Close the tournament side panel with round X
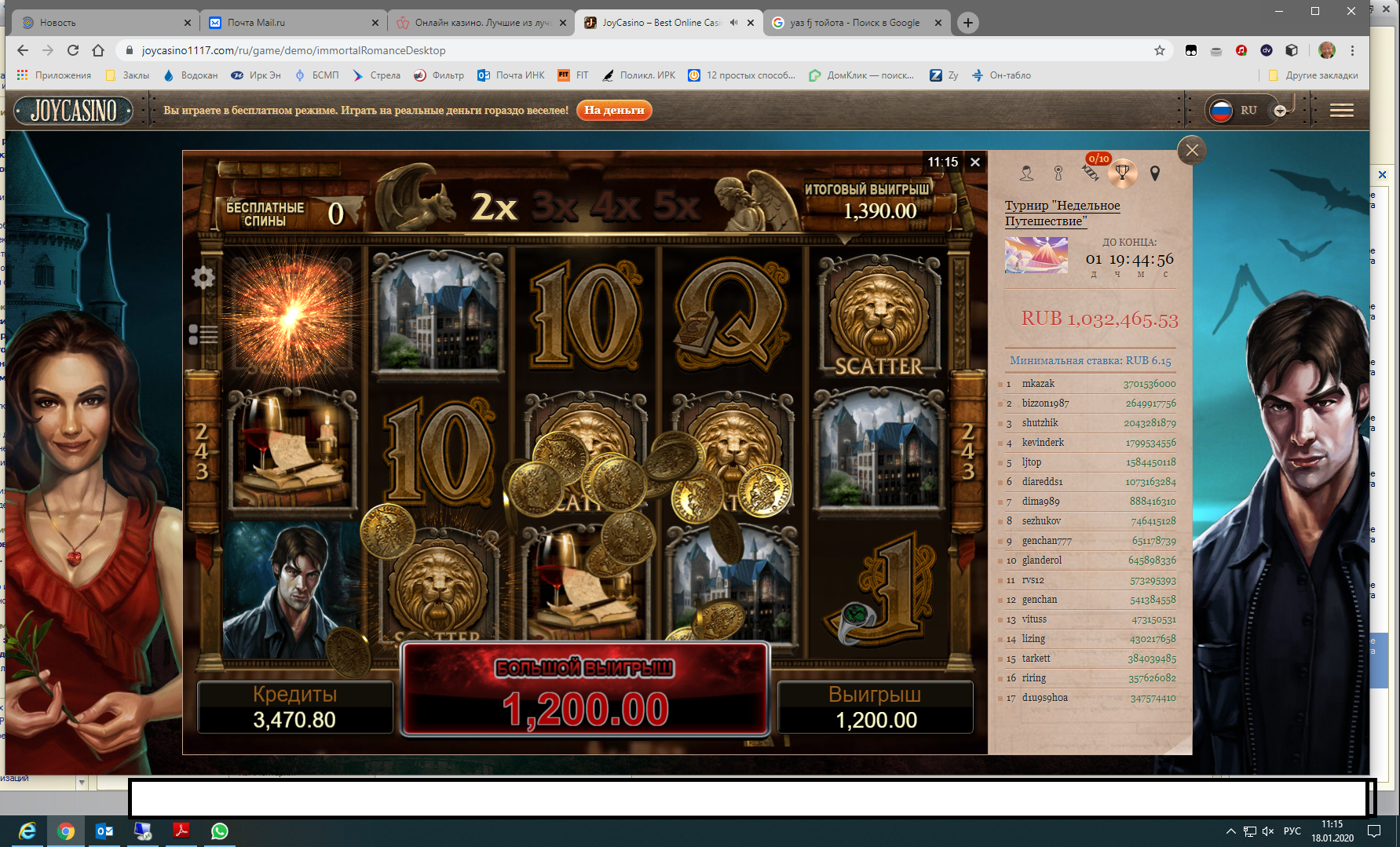The height and width of the screenshot is (847, 1400). coord(1192,150)
